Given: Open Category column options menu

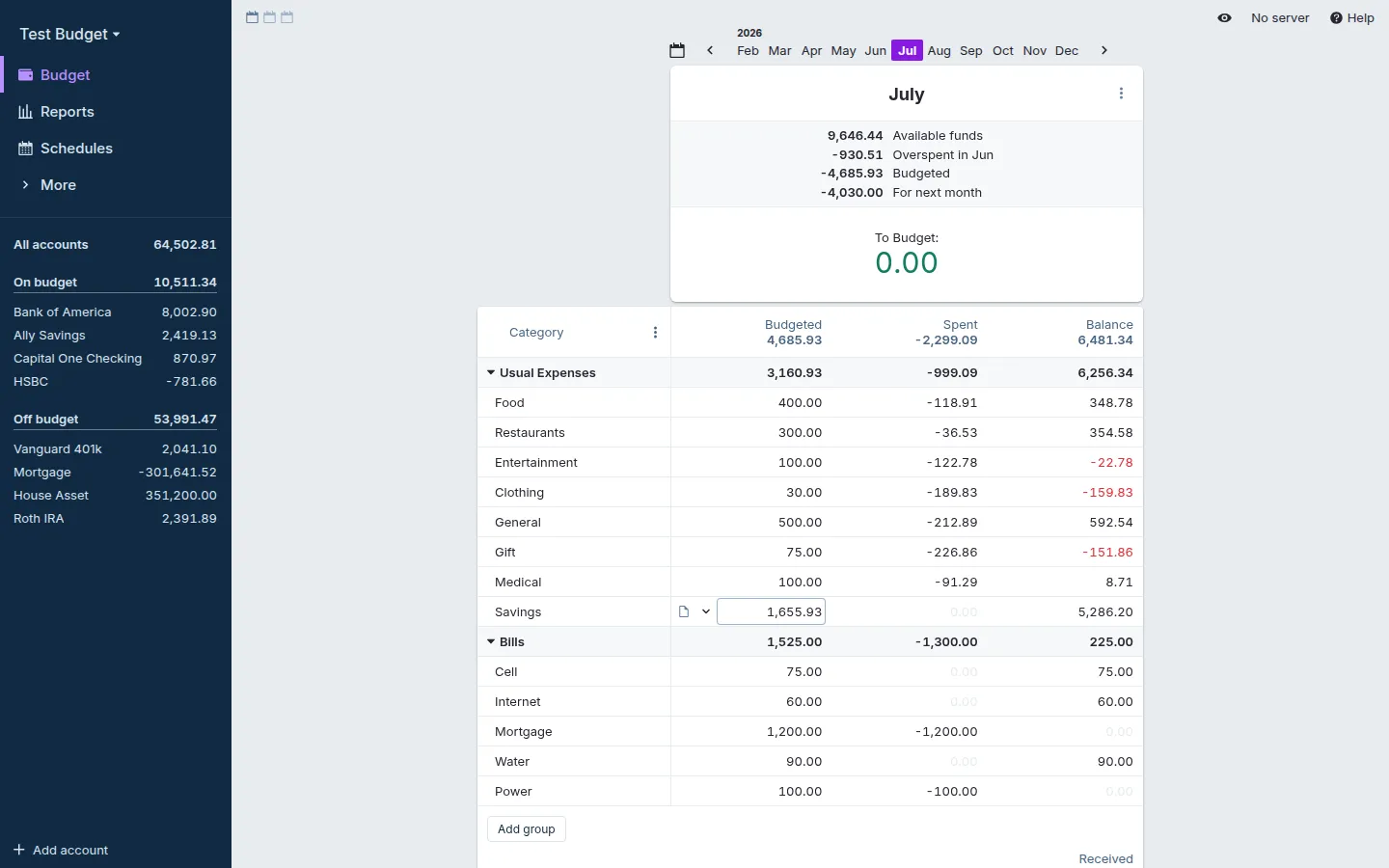Looking at the screenshot, I should coord(655,333).
